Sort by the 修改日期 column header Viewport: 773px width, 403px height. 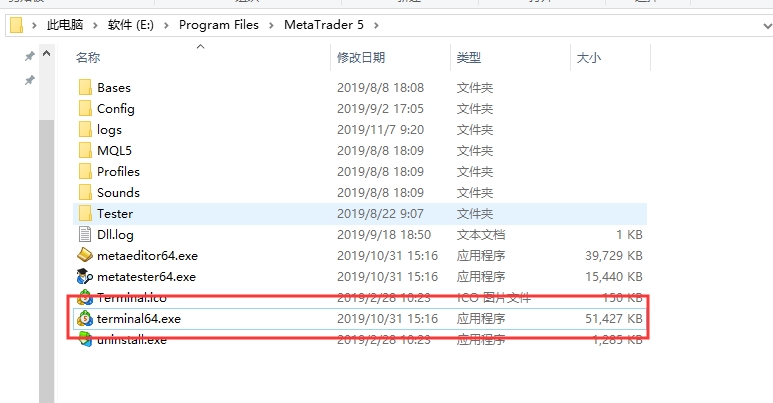361,58
